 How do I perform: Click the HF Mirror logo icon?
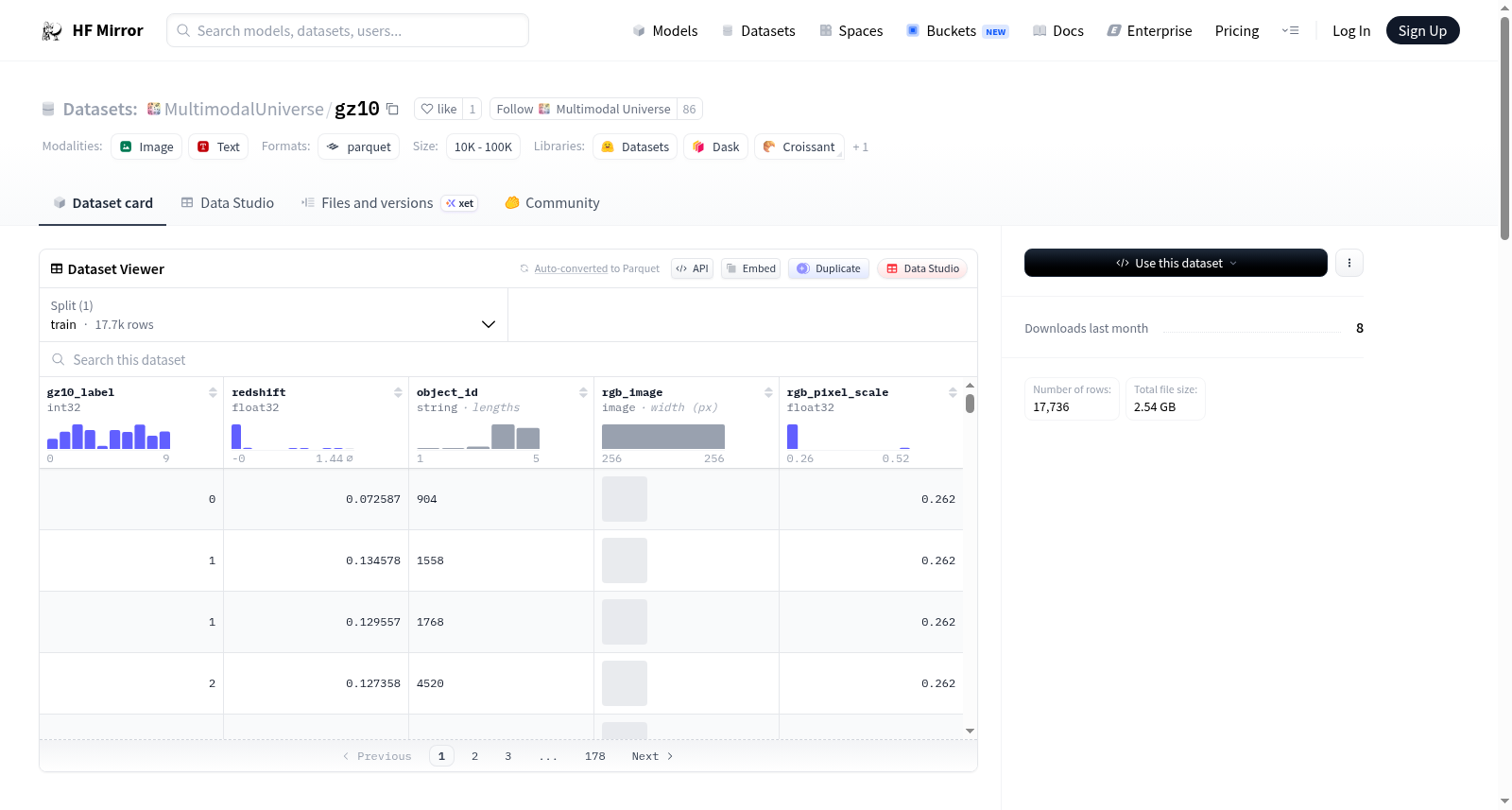tap(52, 31)
